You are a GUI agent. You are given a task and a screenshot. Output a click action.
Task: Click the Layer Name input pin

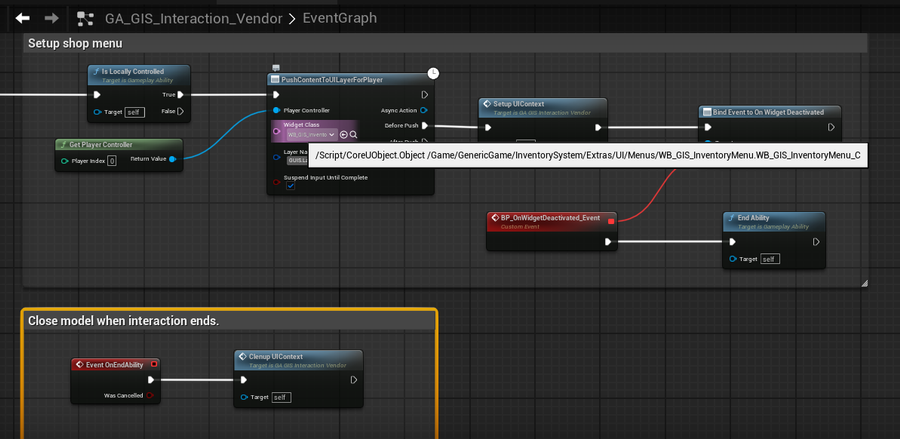click(x=276, y=157)
